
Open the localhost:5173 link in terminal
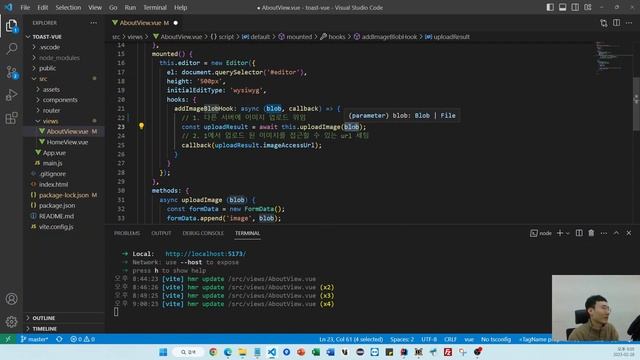click(x=205, y=254)
